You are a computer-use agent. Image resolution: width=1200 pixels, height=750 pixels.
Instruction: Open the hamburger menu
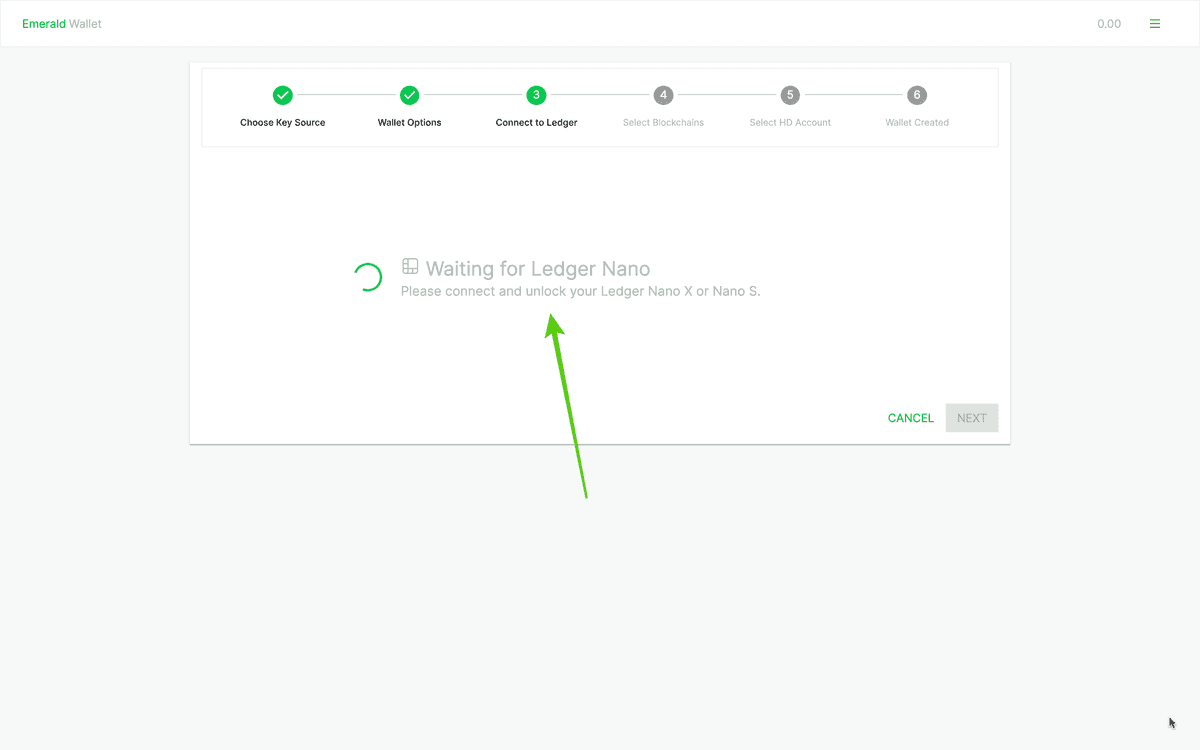tap(1155, 23)
